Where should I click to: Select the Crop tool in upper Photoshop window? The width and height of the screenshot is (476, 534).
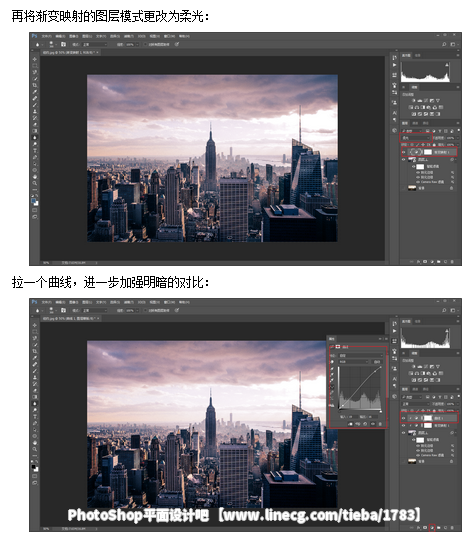coord(35,85)
